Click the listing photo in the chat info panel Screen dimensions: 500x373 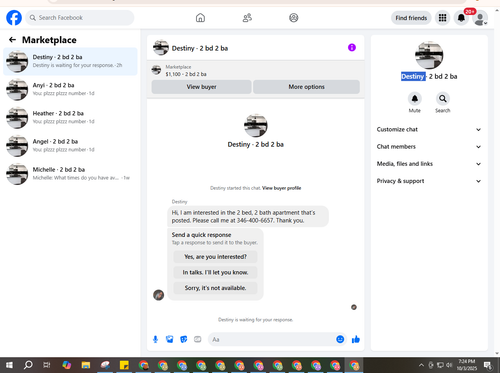(429, 55)
